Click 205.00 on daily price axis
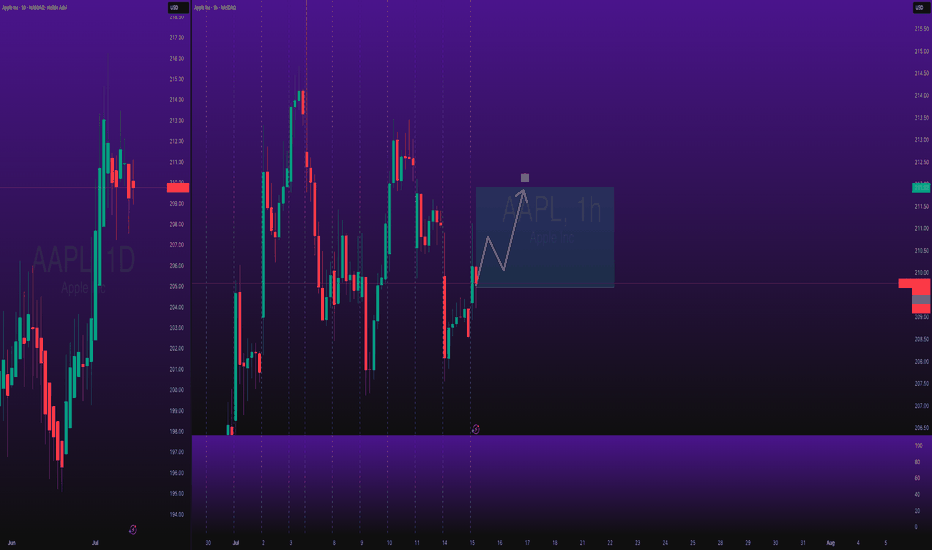 click(177, 287)
